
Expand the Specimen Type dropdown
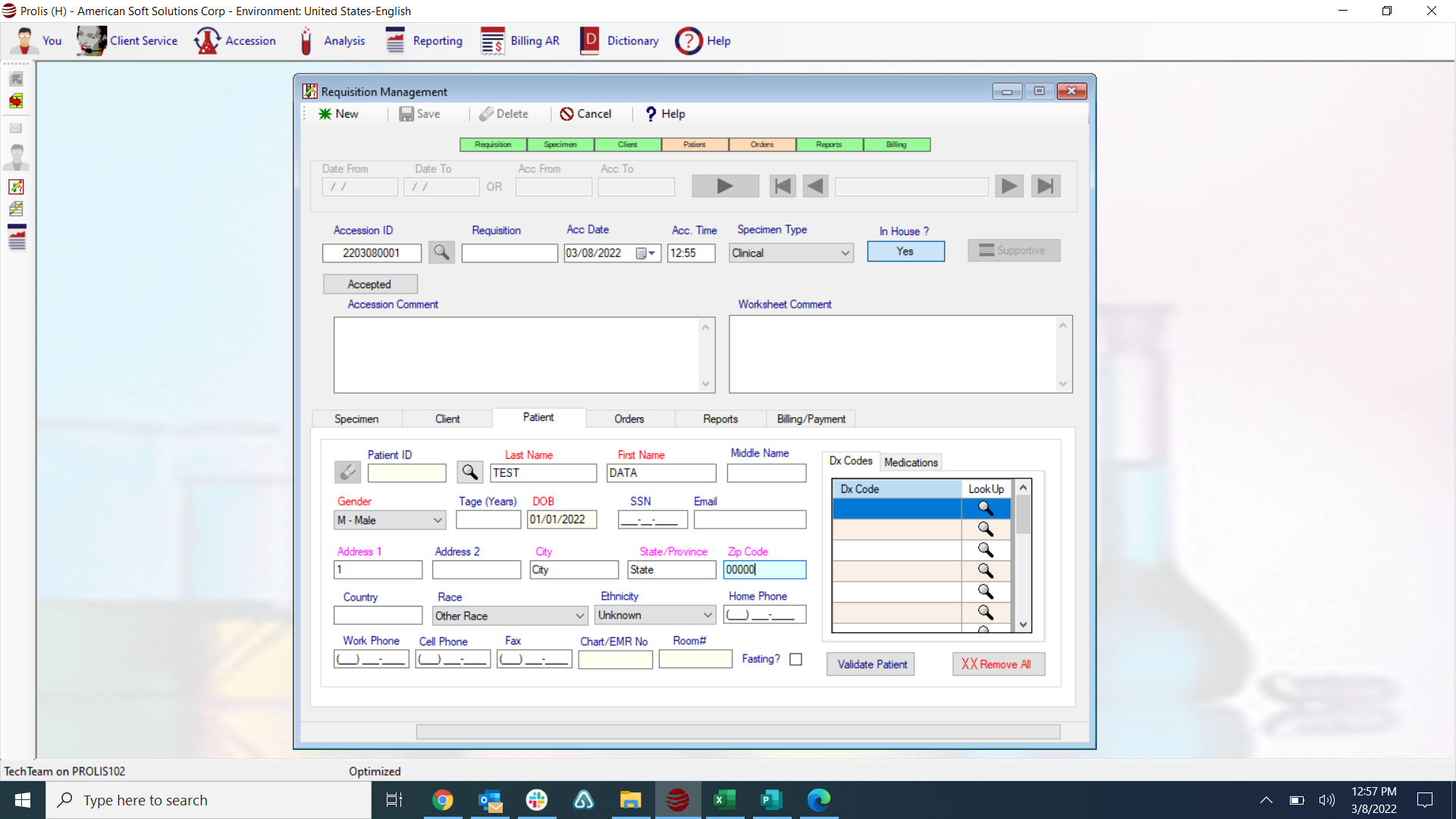(845, 253)
